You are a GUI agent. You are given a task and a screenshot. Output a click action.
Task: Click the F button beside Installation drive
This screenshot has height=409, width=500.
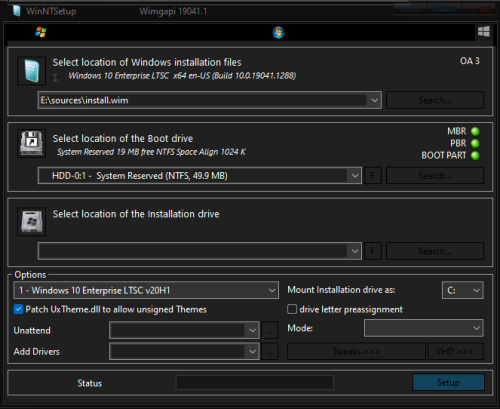point(373,251)
